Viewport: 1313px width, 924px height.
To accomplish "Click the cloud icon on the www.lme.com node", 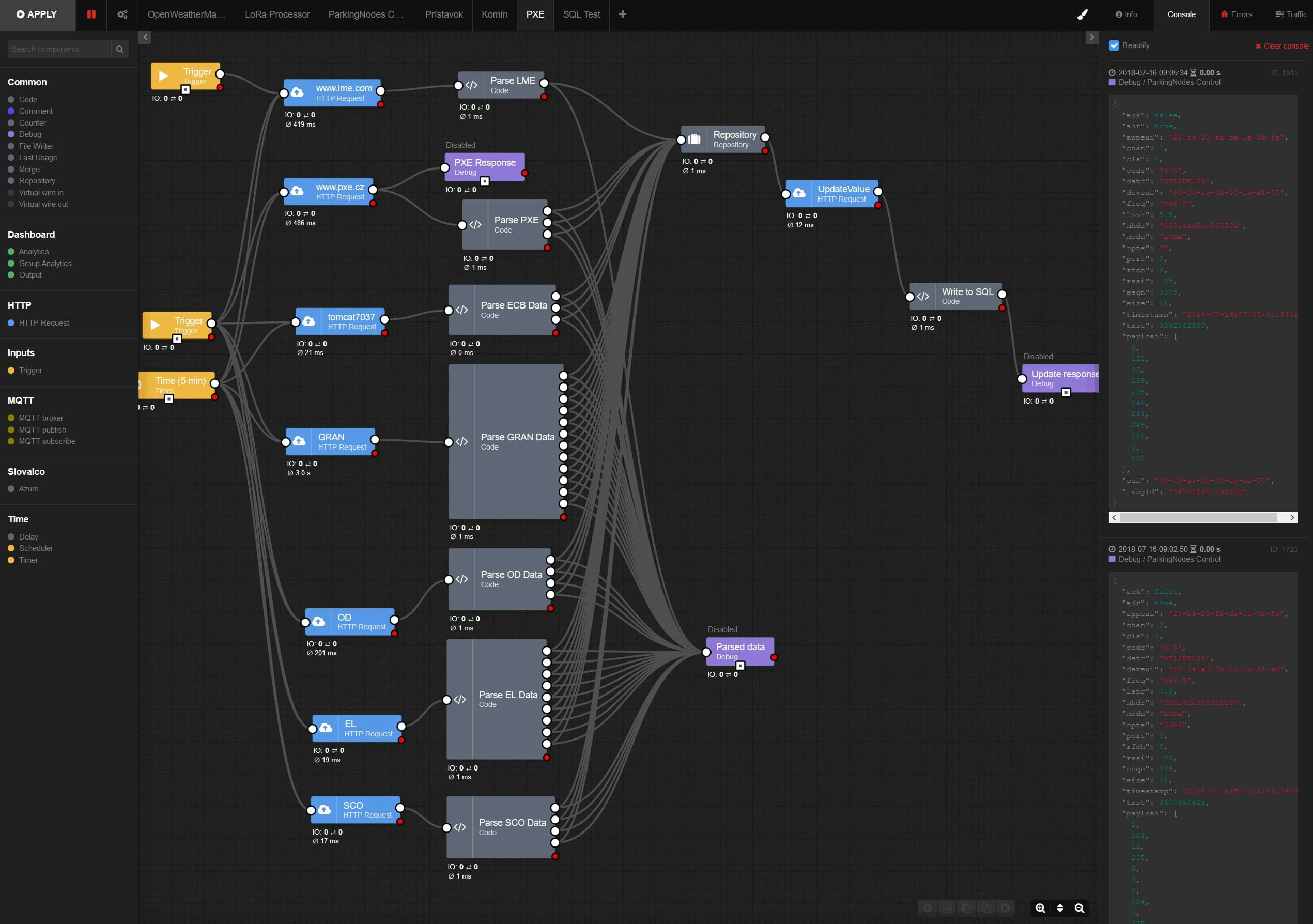I will point(297,92).
